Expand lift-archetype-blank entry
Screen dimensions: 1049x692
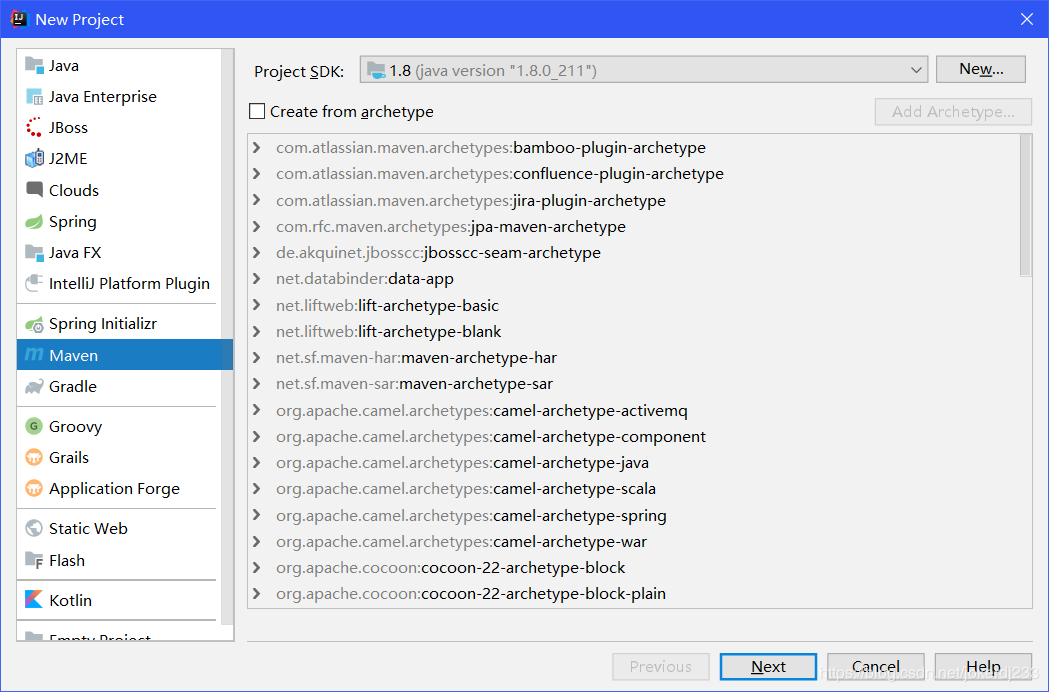(x=257, y=331)
